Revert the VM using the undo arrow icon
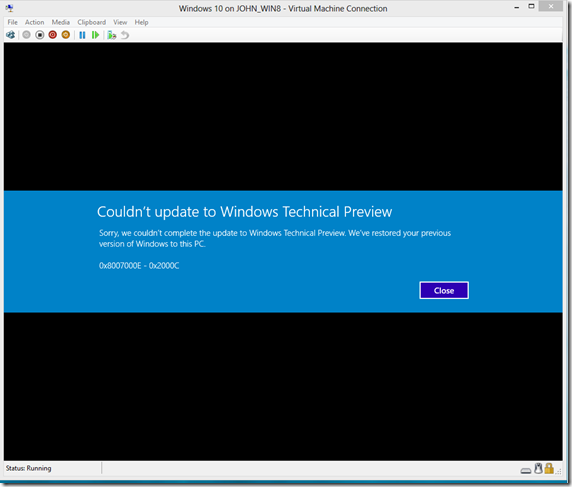Viewport: 572px width, 487px height. (125, 35)
